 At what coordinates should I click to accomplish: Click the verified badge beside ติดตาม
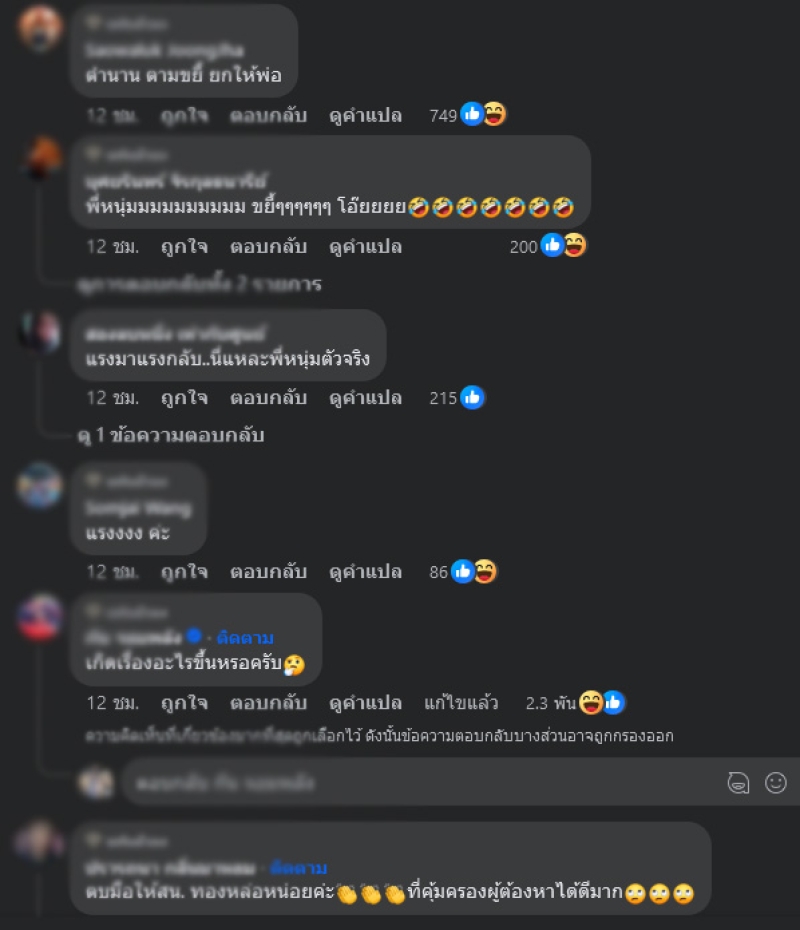tap(194, 636)
